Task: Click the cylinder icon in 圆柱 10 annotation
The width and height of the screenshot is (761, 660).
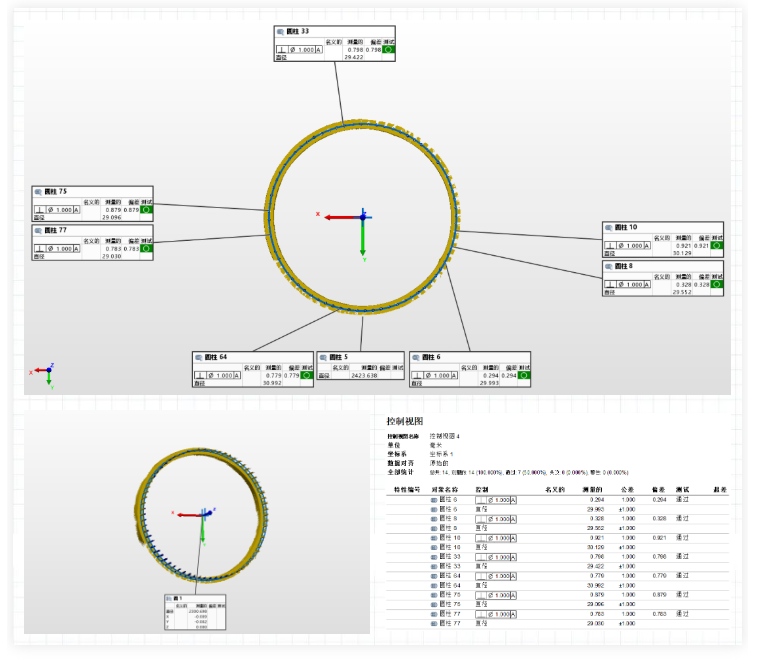Action: pos(609,227)
